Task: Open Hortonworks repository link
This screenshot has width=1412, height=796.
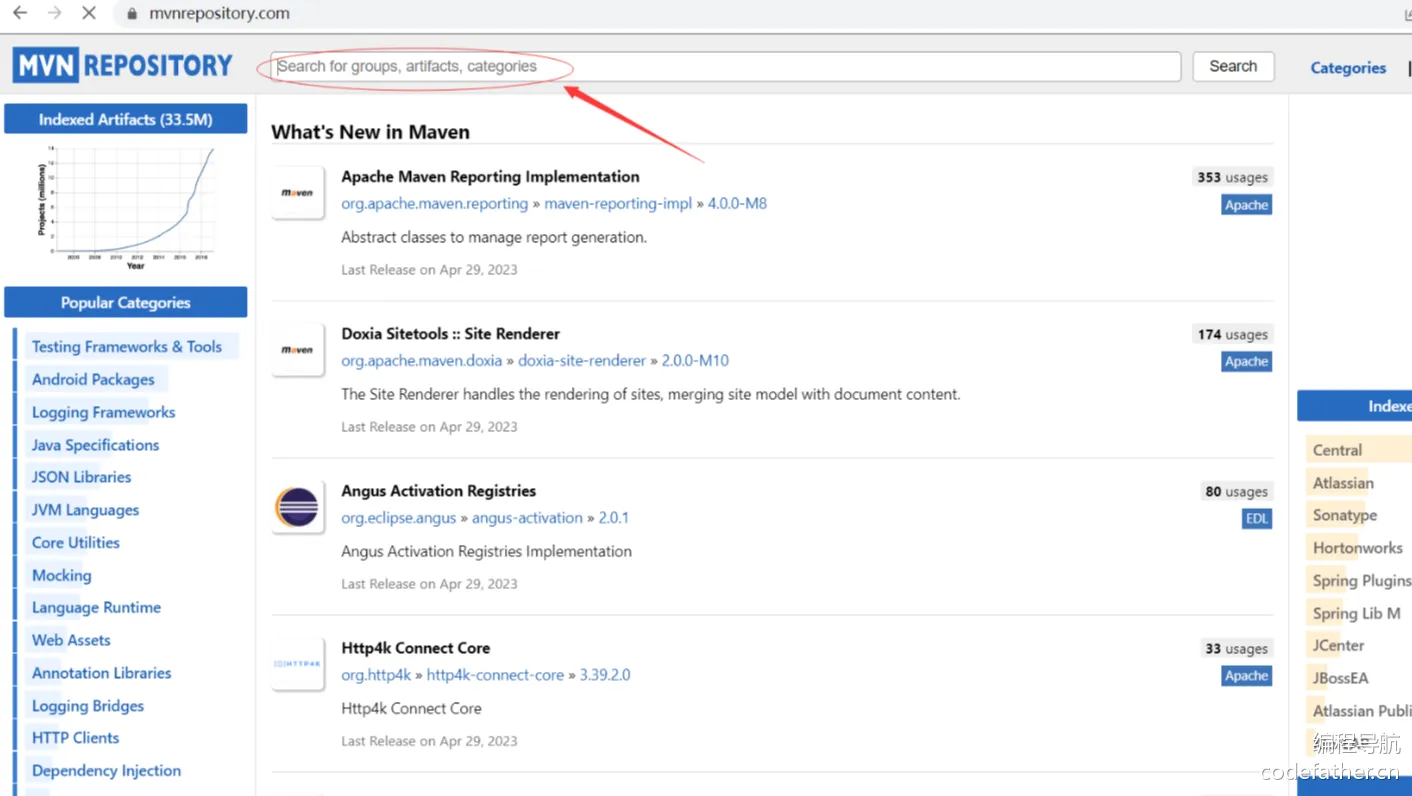Action: pos(1357,548)
